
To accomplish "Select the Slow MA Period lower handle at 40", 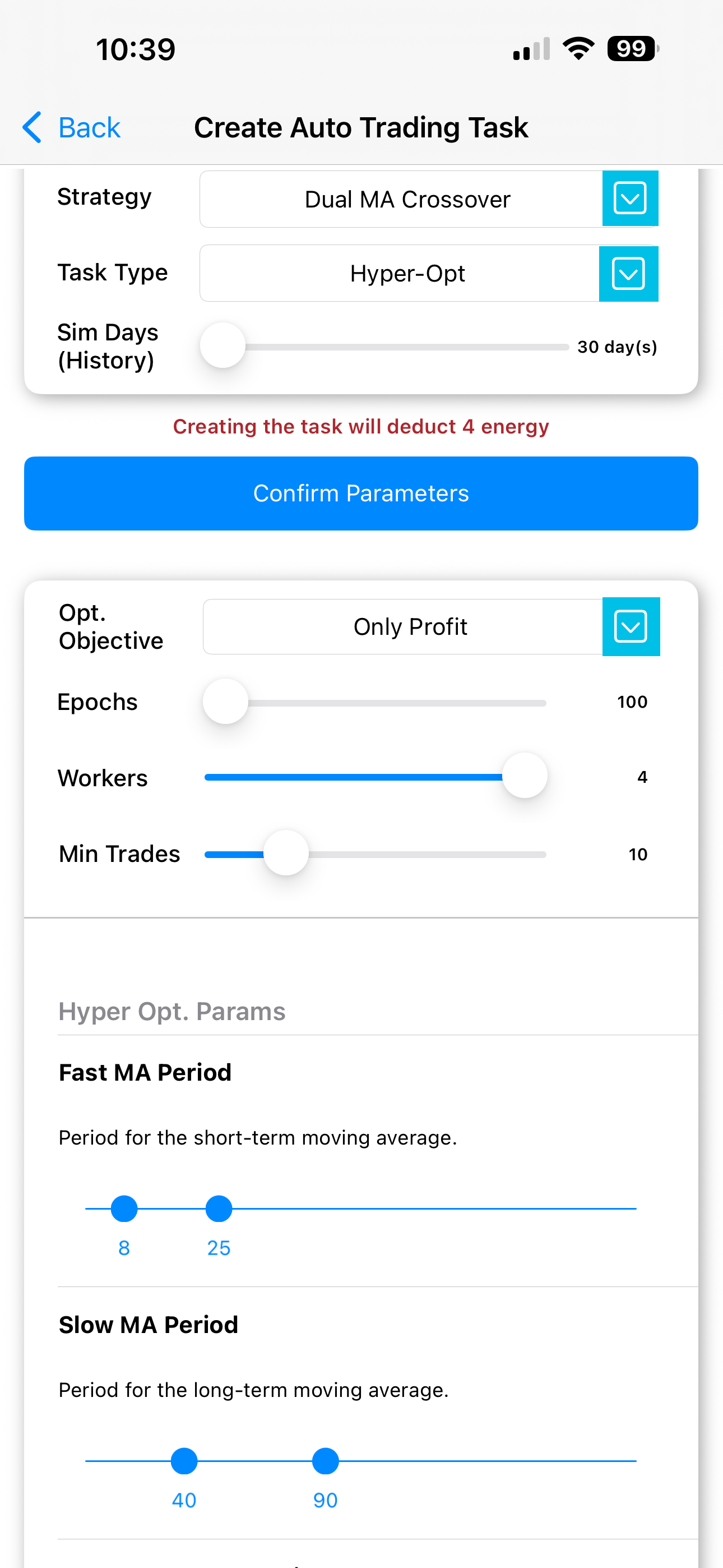I will point(184,1461).
